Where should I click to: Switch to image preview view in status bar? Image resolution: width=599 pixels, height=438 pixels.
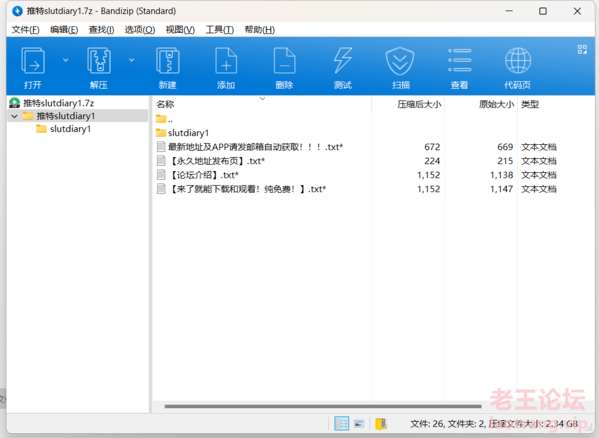(x=359, y=423)
